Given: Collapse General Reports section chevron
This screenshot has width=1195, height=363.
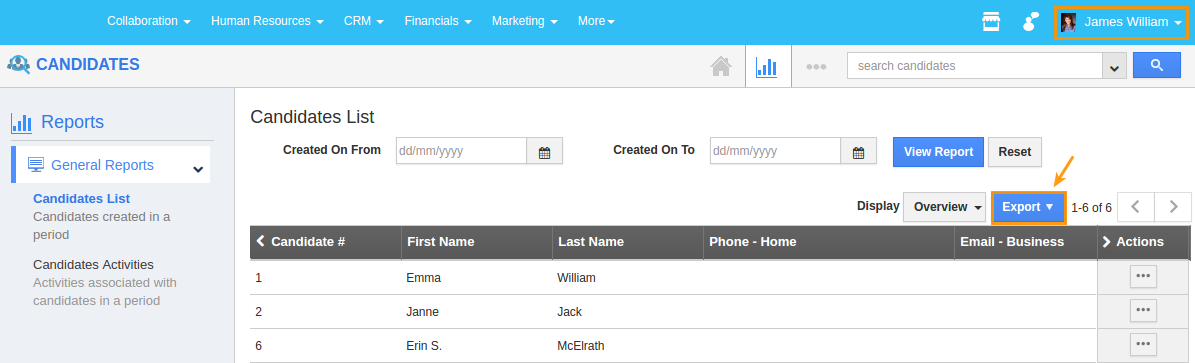Looking at the screenshot, I should point(198,169).
